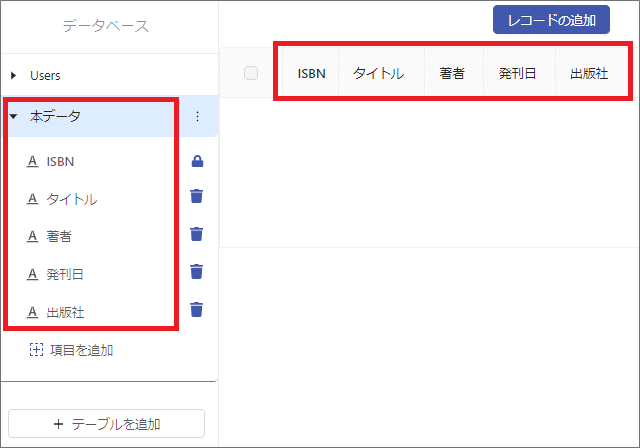Select the 出版社 field in sidebar

pos(65,312)
